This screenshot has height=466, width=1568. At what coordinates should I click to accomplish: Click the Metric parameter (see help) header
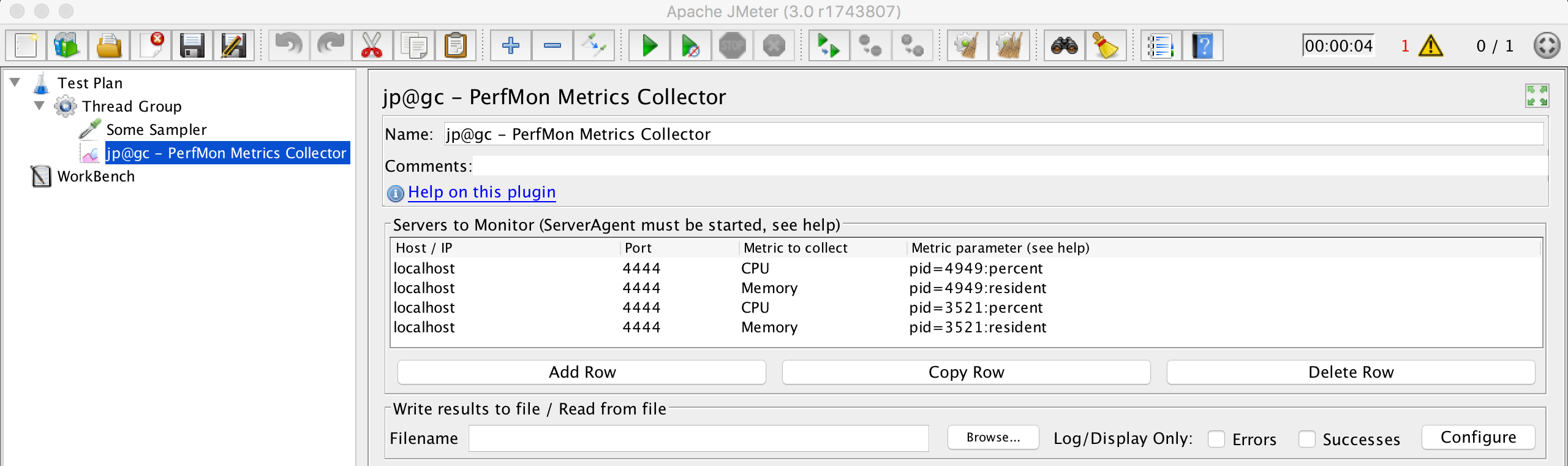1223,248
